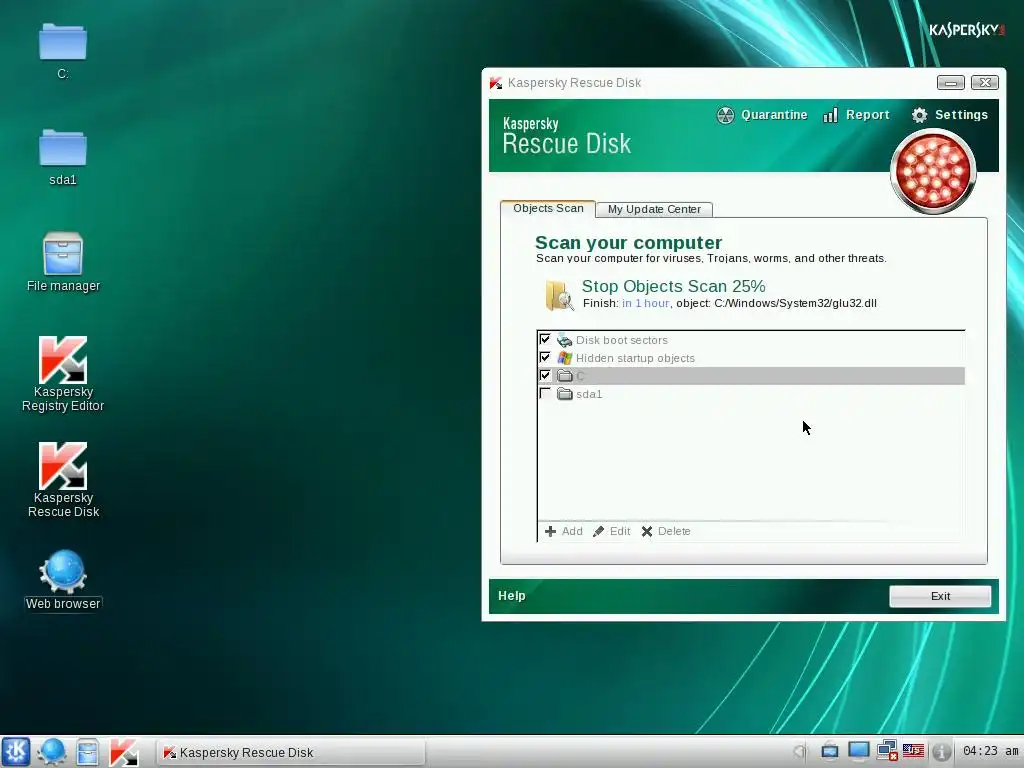Click the red protection status indicator
Viewport: 1024px width, 768px height.
[x=933, y=171]
